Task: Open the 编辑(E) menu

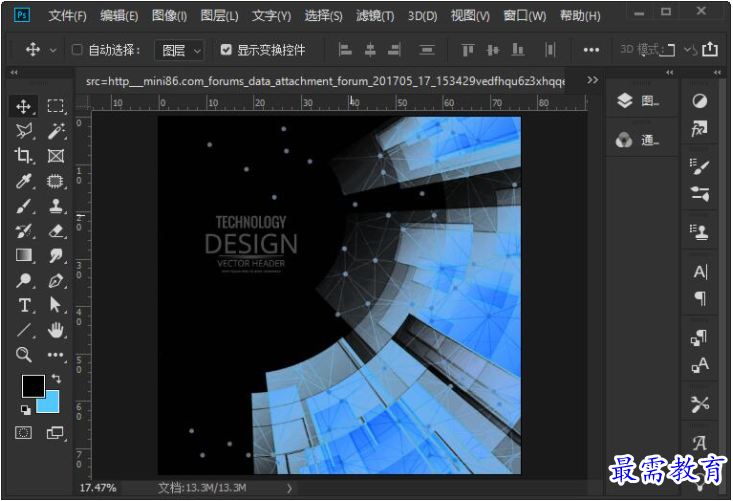Action: 119,16
